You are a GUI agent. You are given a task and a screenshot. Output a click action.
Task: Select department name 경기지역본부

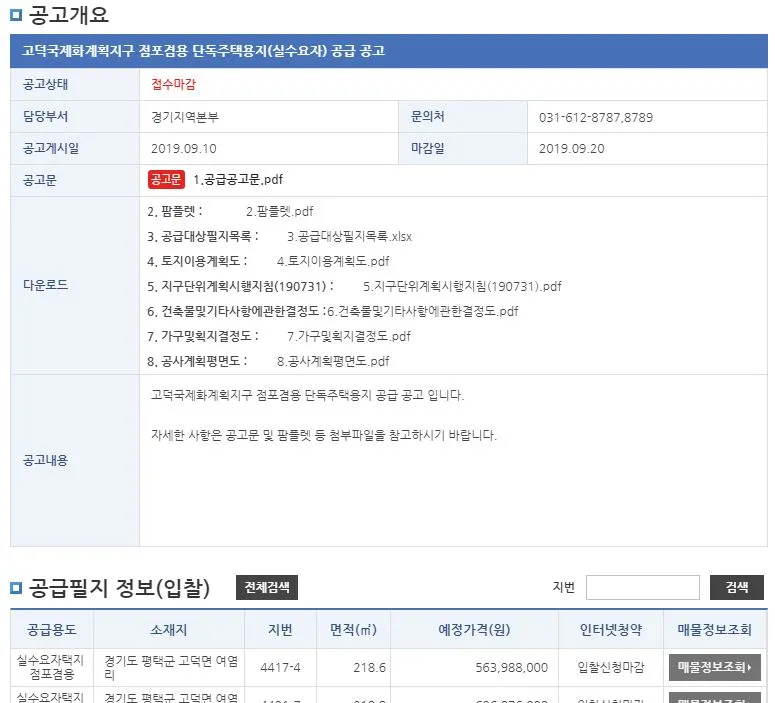click(x=185, y=117)
